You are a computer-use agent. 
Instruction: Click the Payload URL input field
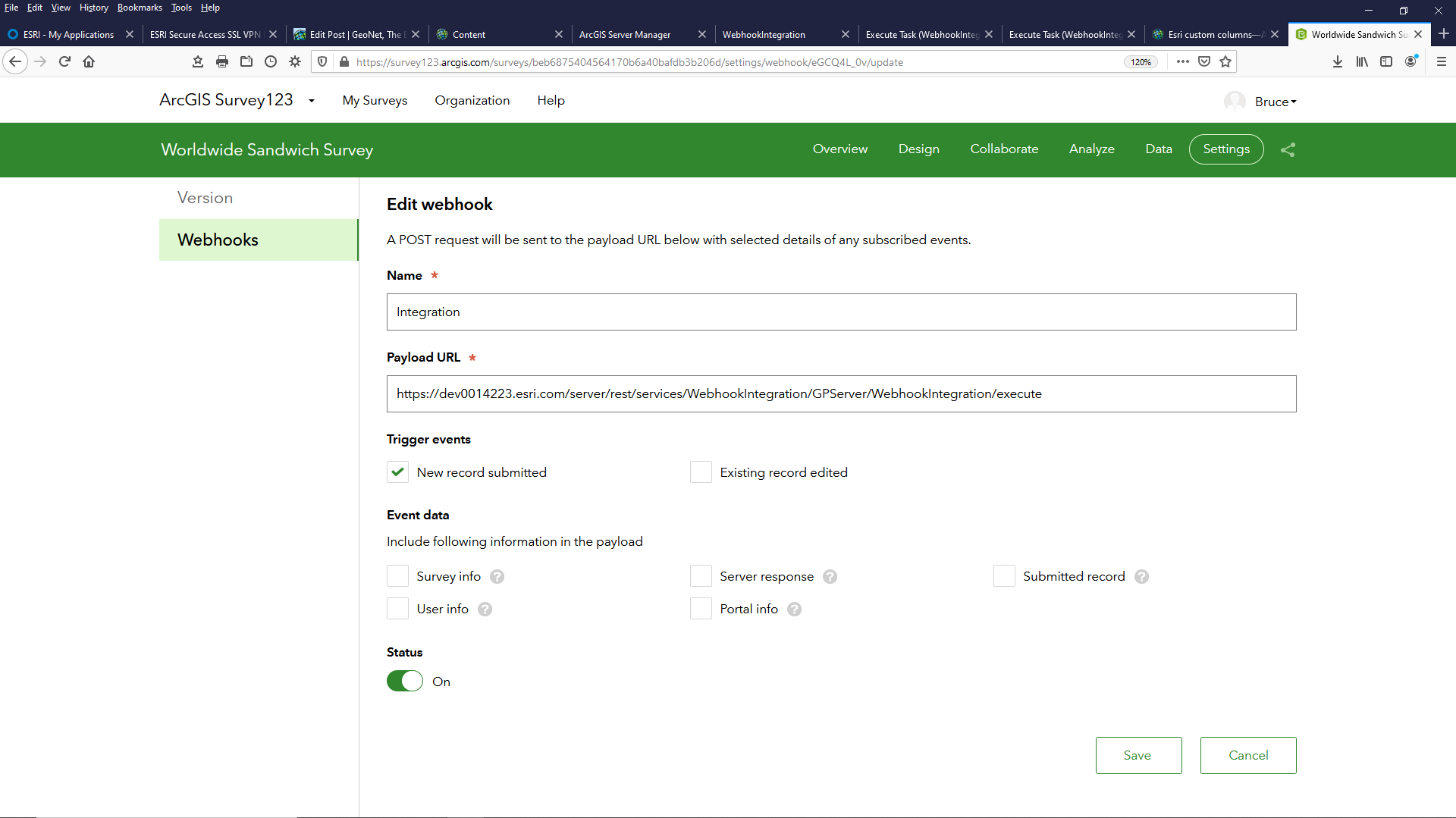[841, 393]
